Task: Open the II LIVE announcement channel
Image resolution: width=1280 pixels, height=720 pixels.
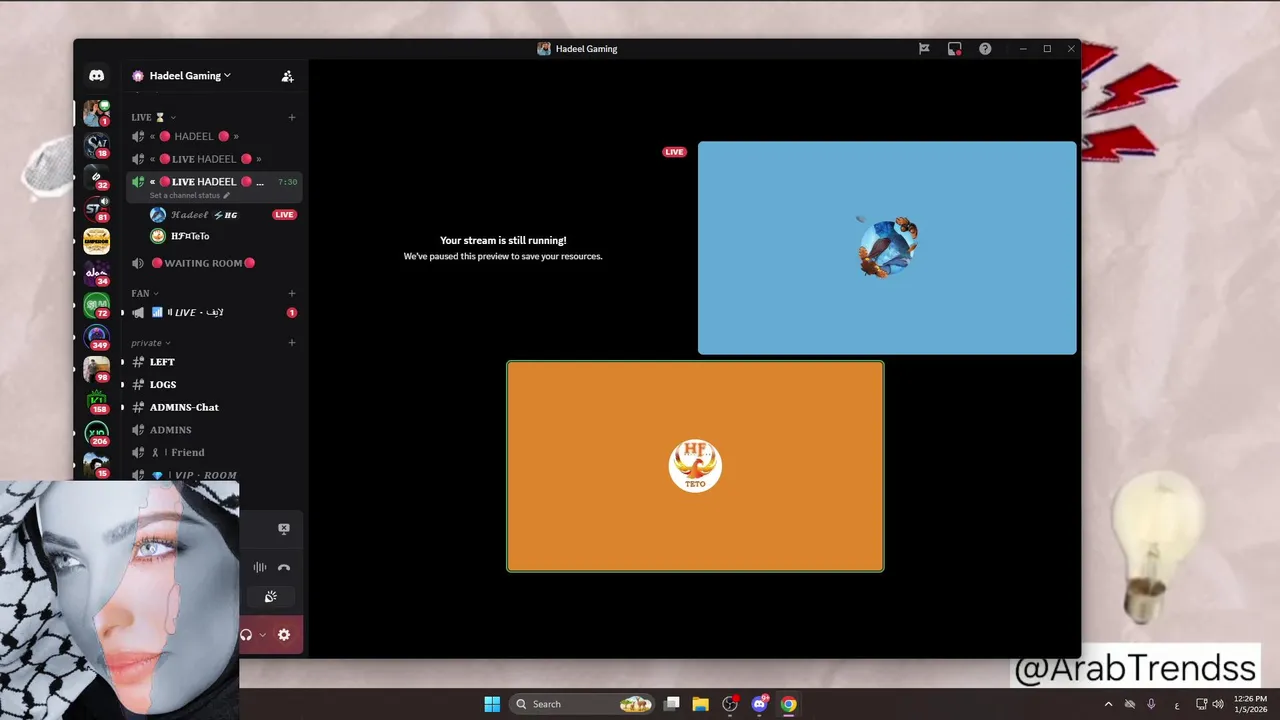Action: pyautogui.click(x=214, y=312)
